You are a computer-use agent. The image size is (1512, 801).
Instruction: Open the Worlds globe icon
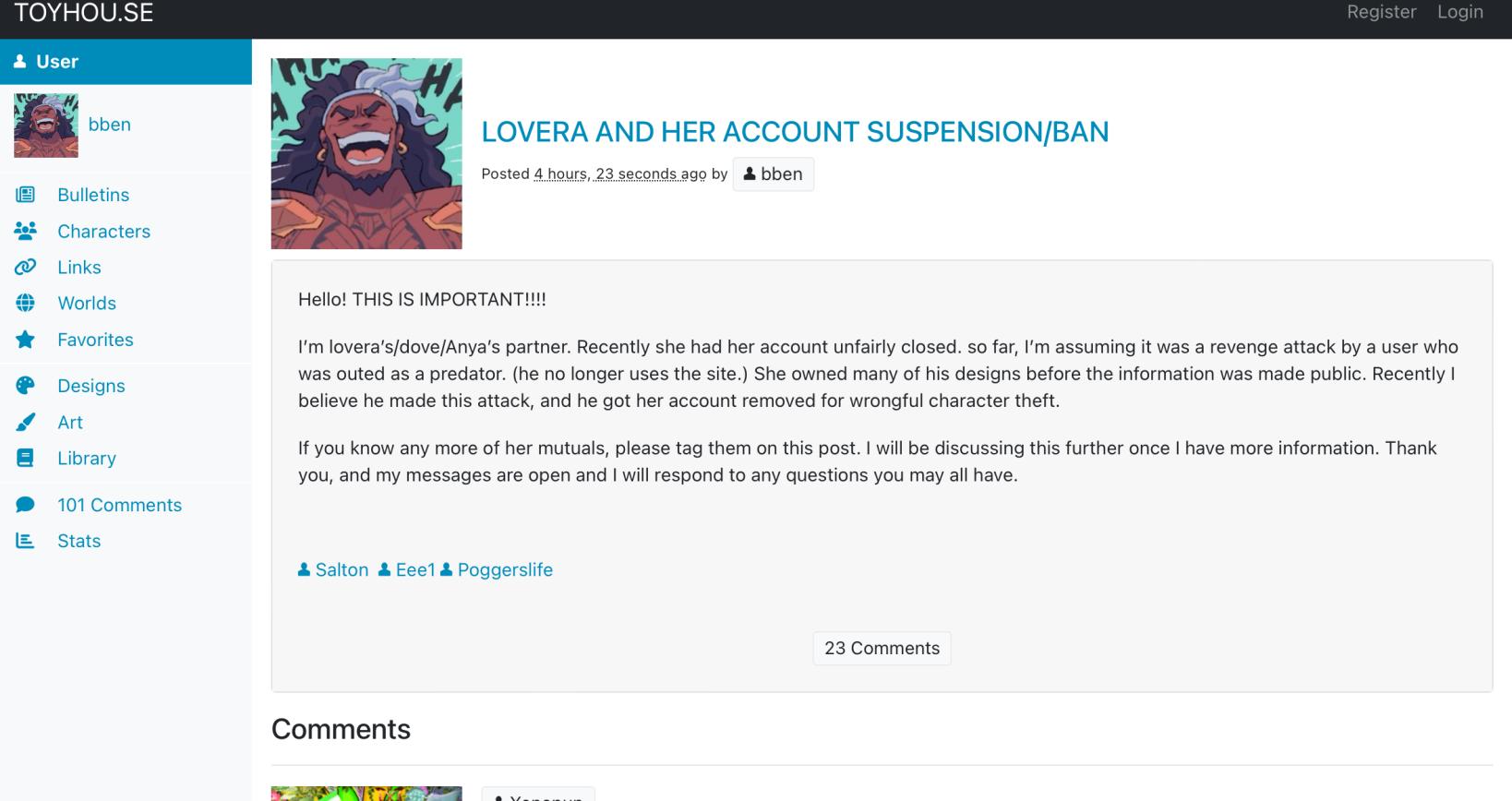tap(26, 303)
